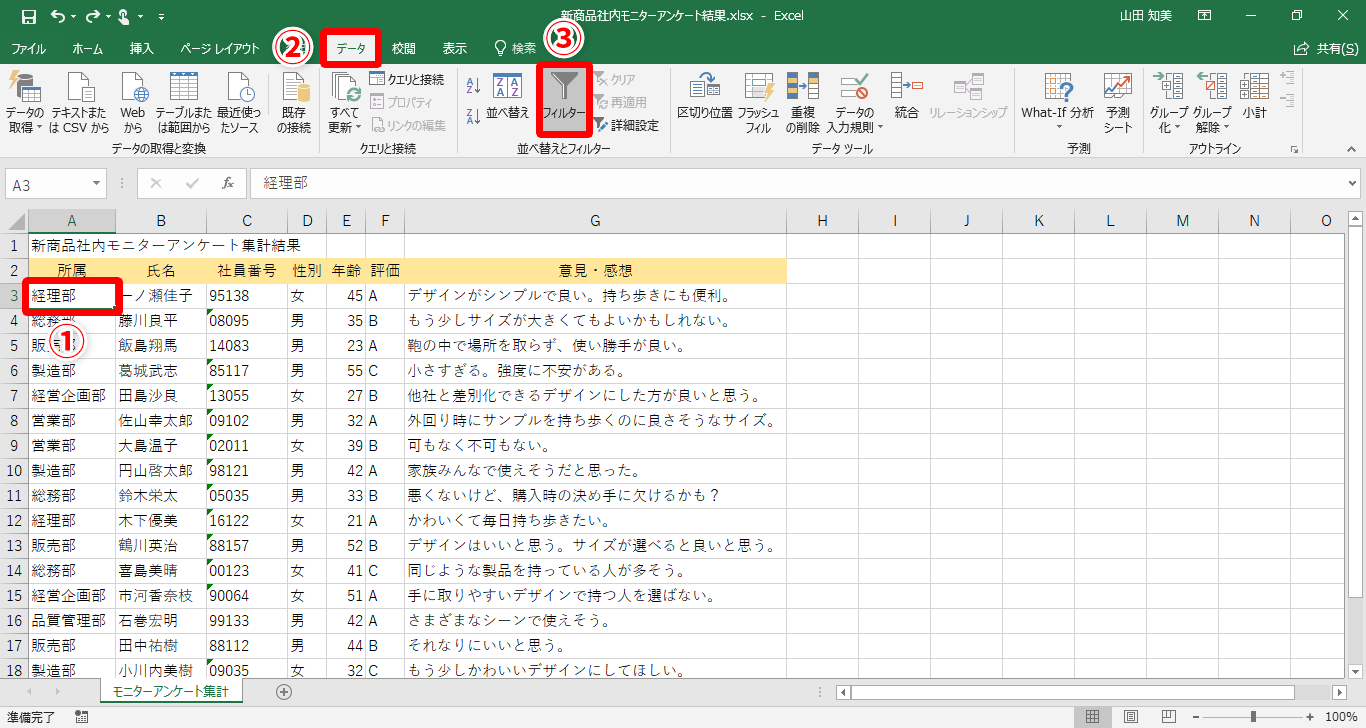
Task: Open 詳細設定 advanced filter
Action: (x=626, y=125)
